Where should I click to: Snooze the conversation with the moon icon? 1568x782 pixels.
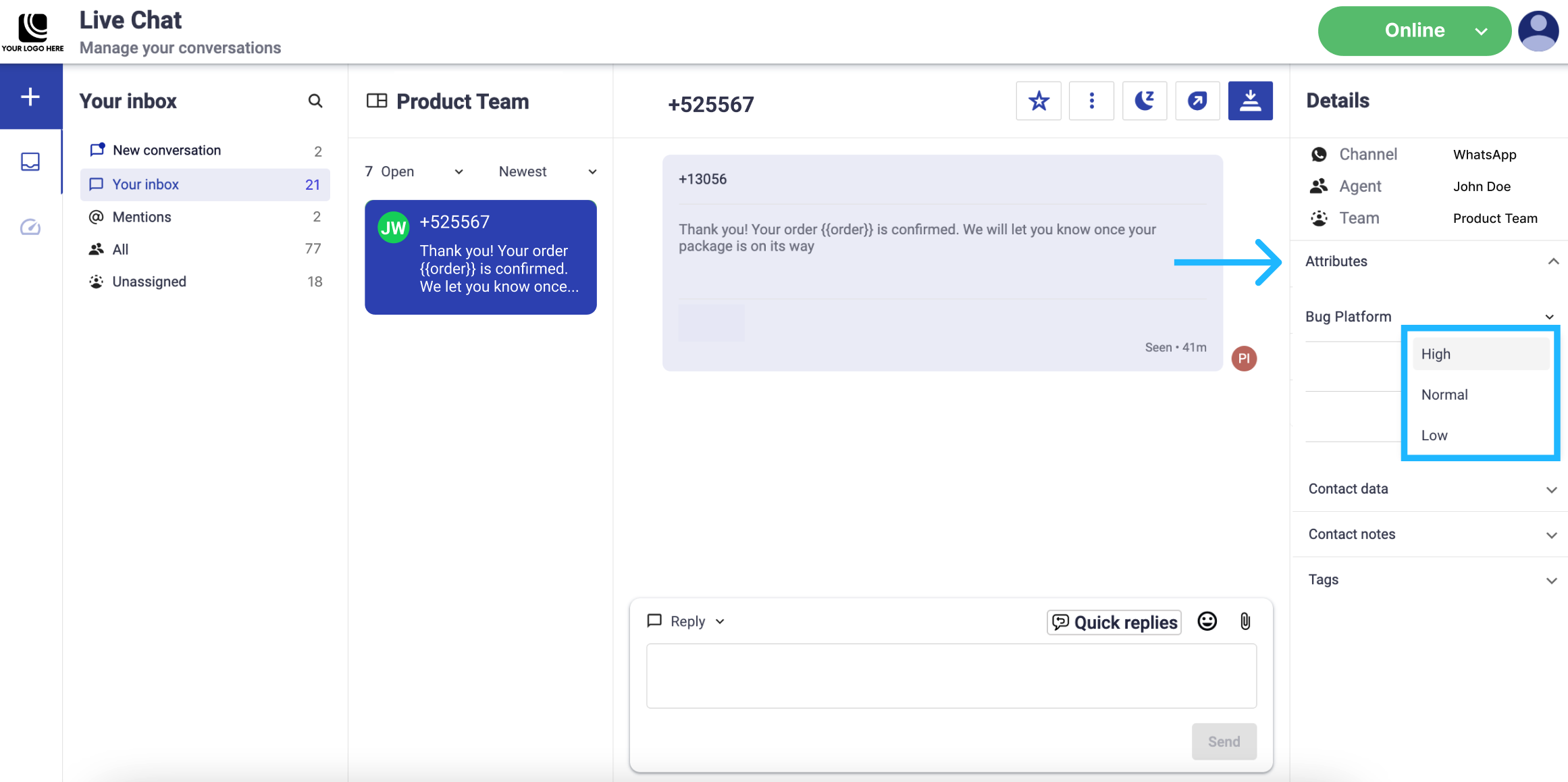click(x=1144, y=101)
